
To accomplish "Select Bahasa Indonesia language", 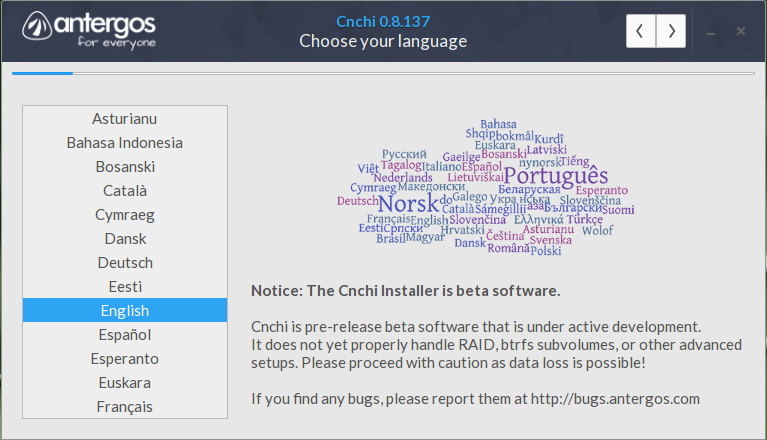I will tap(125, 143).
